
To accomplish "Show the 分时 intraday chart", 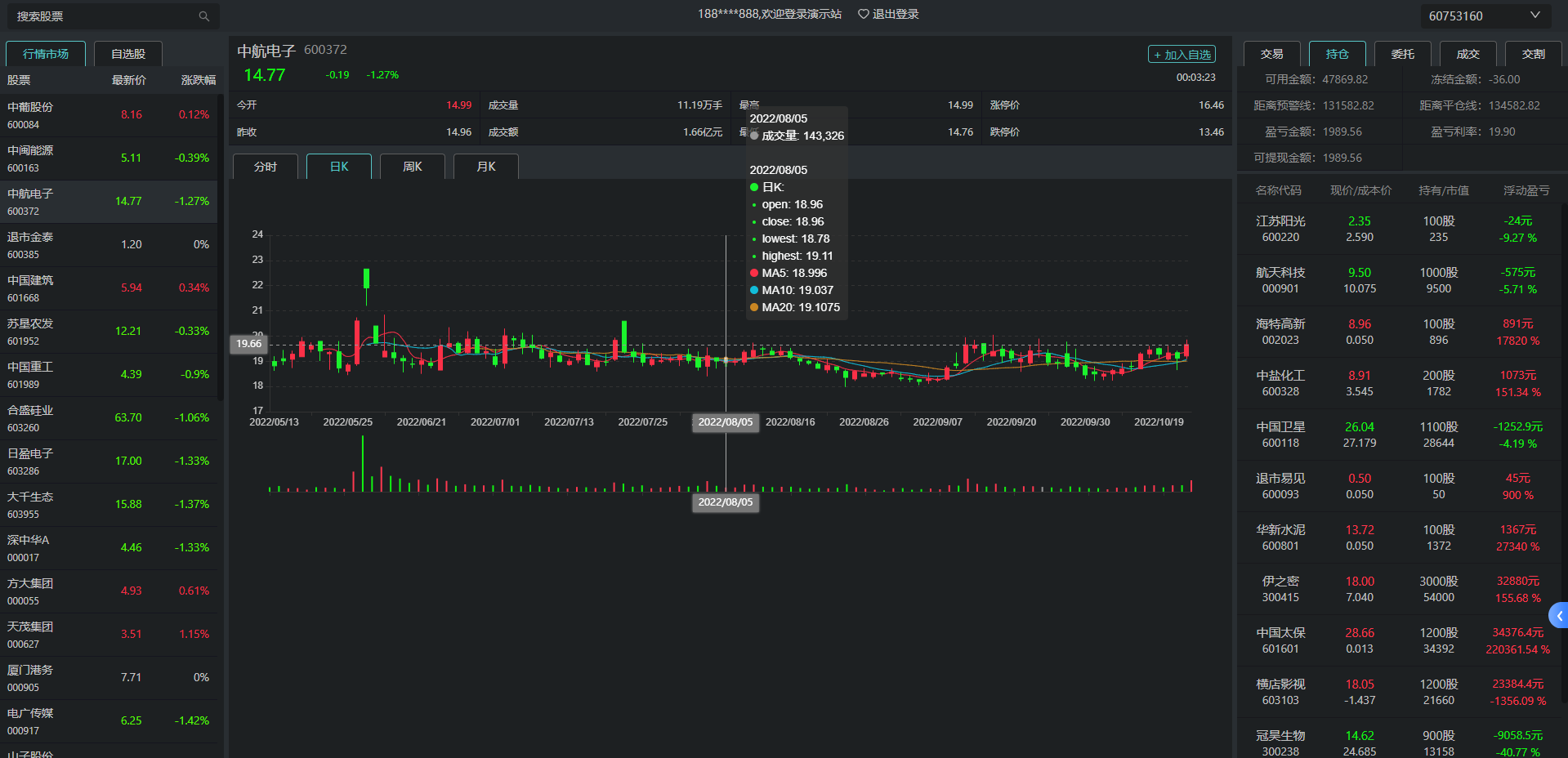I will pyautogui.click(x=266, y=167).
